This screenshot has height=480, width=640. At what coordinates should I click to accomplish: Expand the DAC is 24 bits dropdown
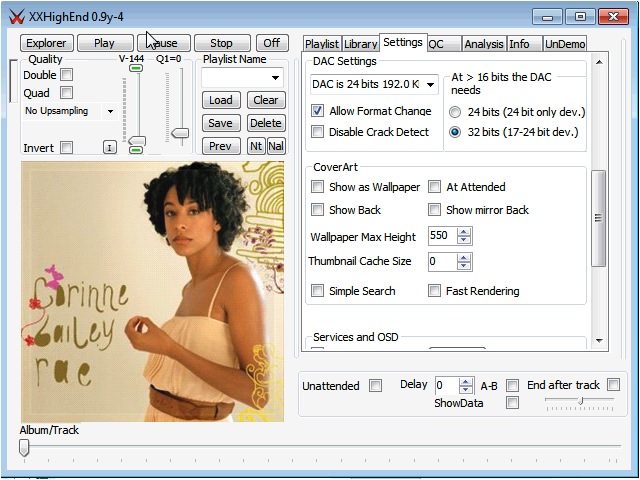(x=430, y=84)
